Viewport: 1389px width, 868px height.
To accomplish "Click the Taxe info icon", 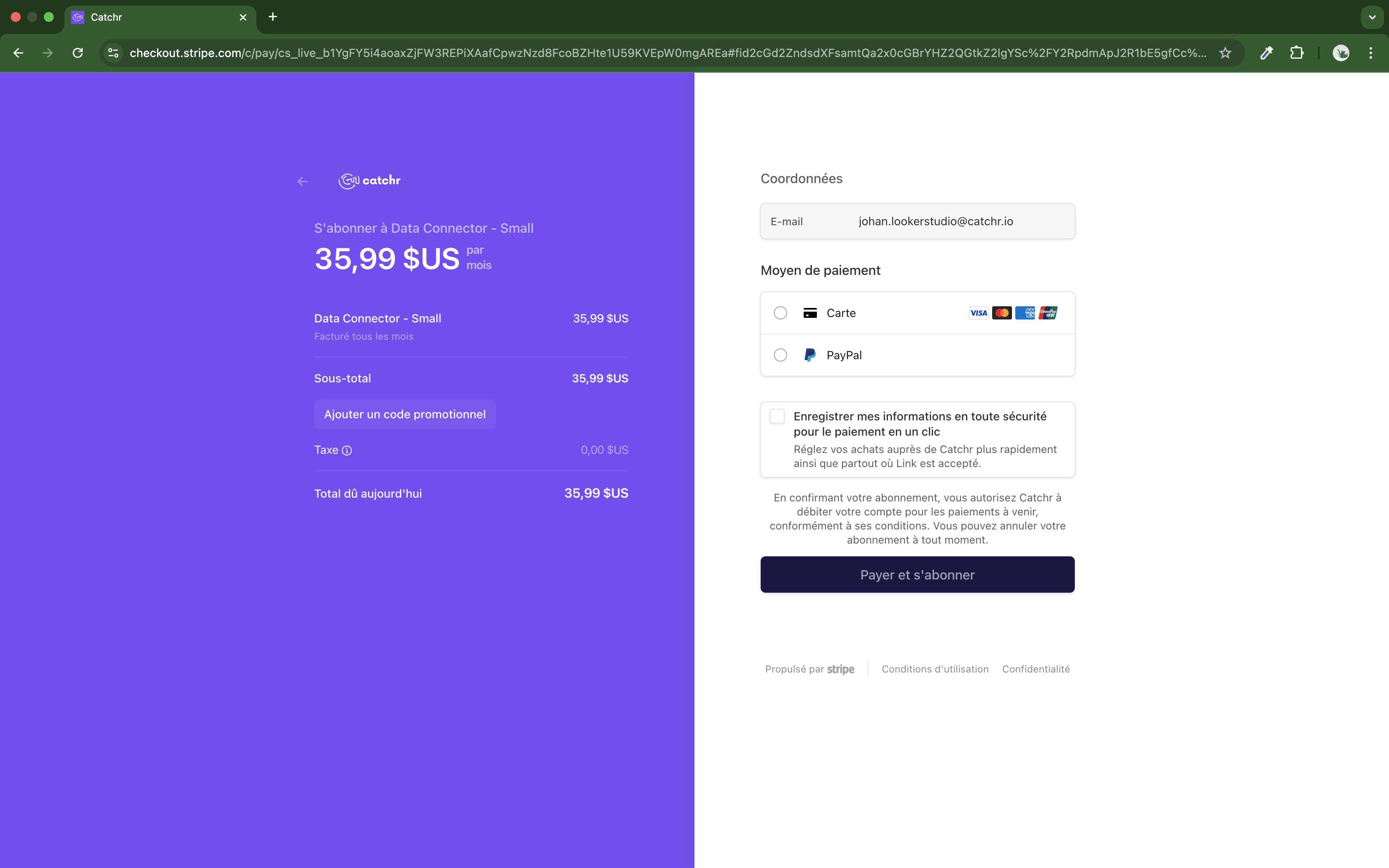I will click(347, 451).
